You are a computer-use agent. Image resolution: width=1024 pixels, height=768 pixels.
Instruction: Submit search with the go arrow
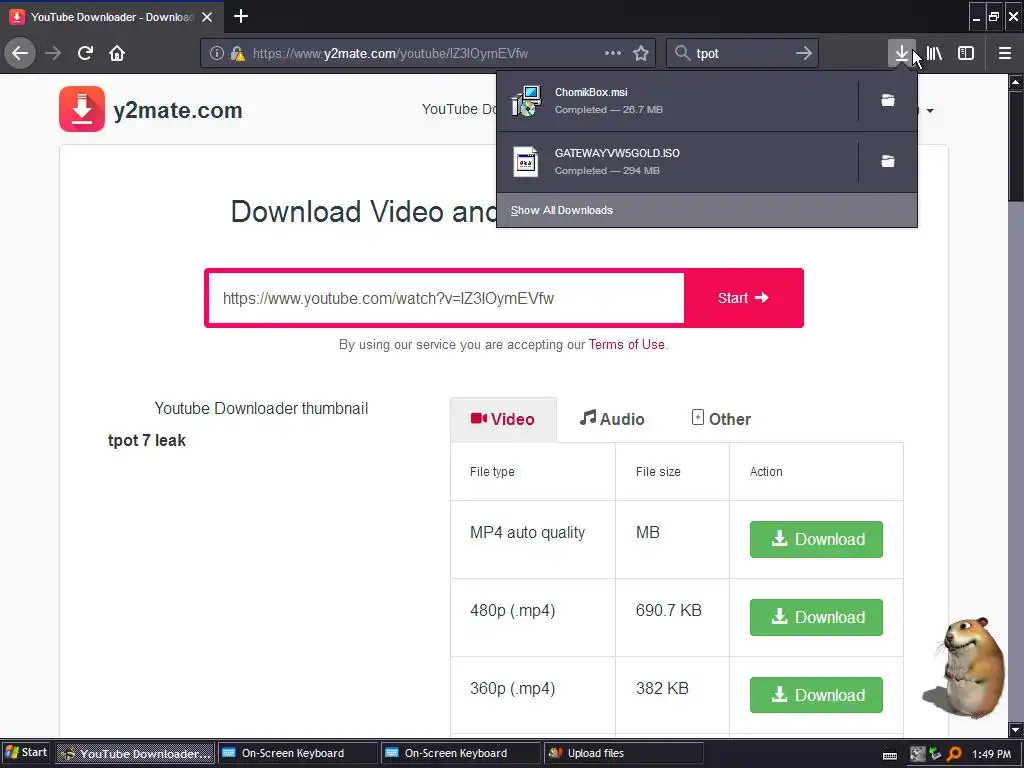804,53
